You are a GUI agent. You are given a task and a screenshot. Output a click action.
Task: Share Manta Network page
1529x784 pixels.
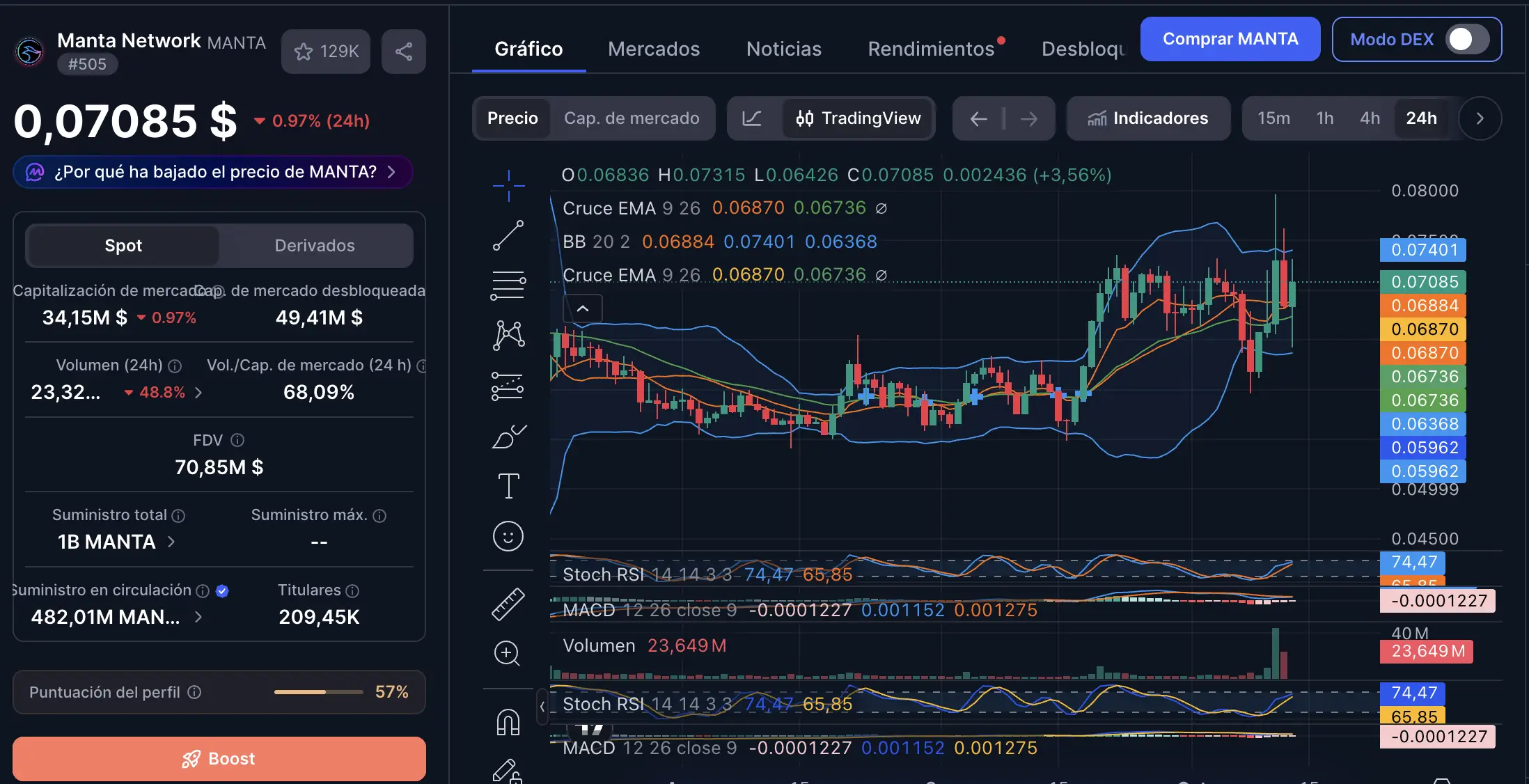(404, 52)
